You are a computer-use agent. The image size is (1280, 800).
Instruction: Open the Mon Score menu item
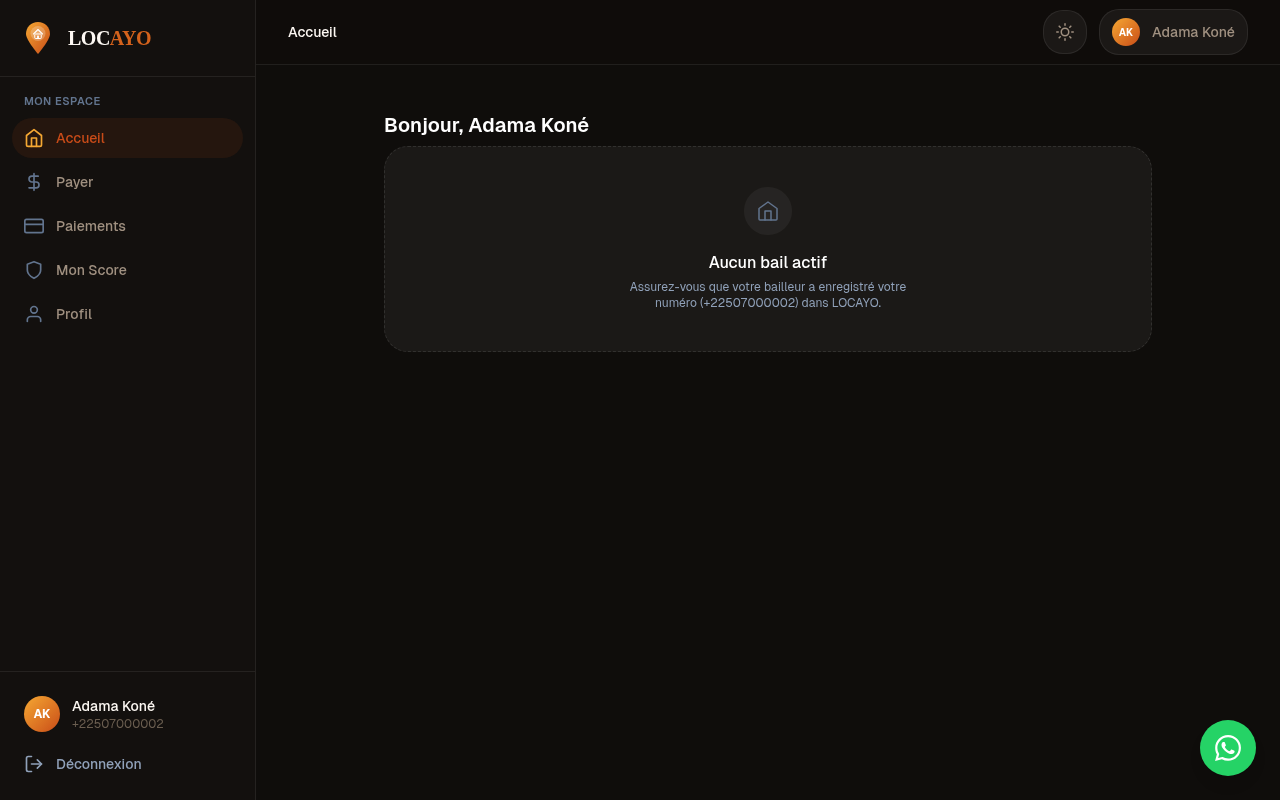[x=91, y=270]
